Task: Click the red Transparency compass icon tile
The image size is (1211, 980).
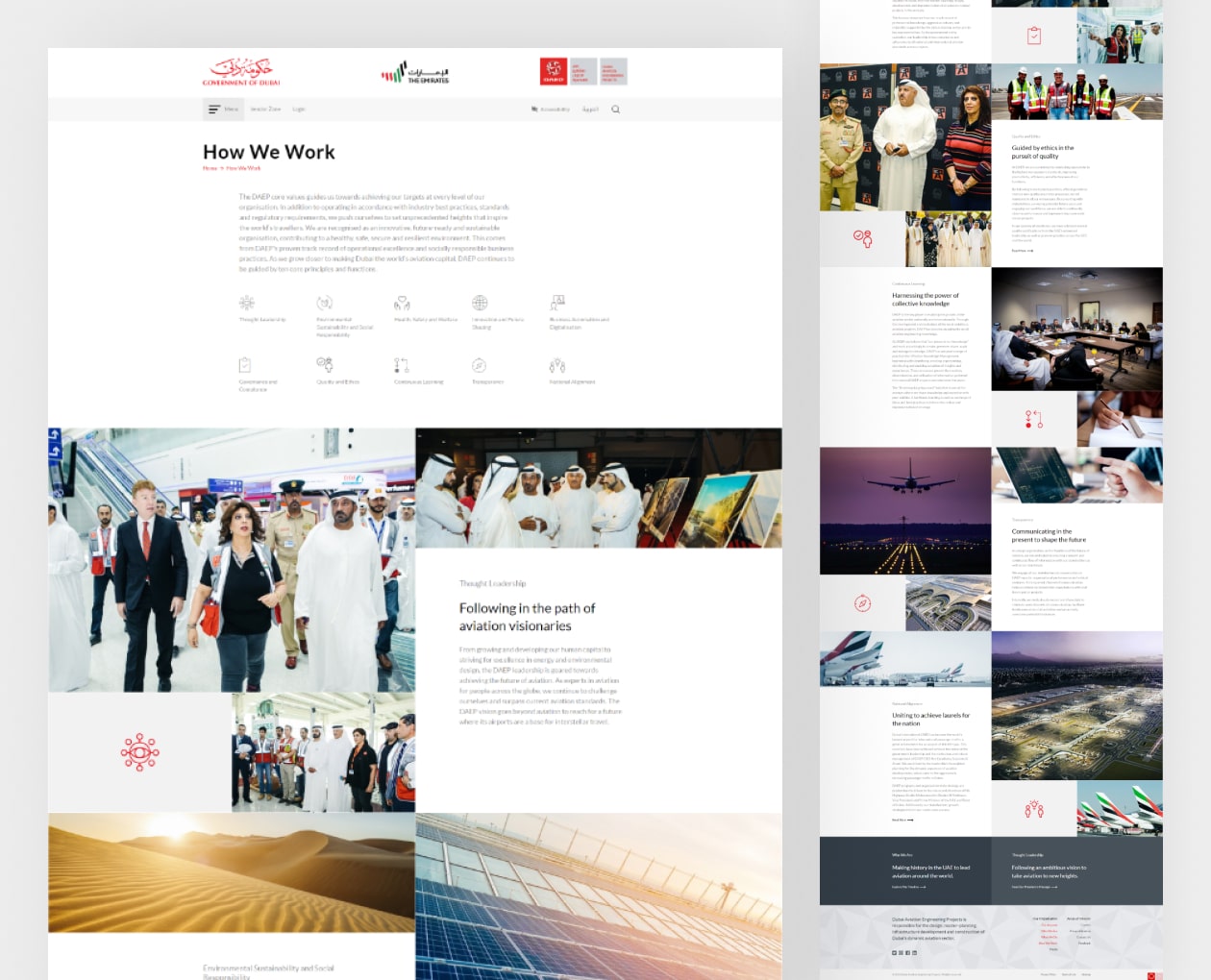Action: tap(863, 603)
